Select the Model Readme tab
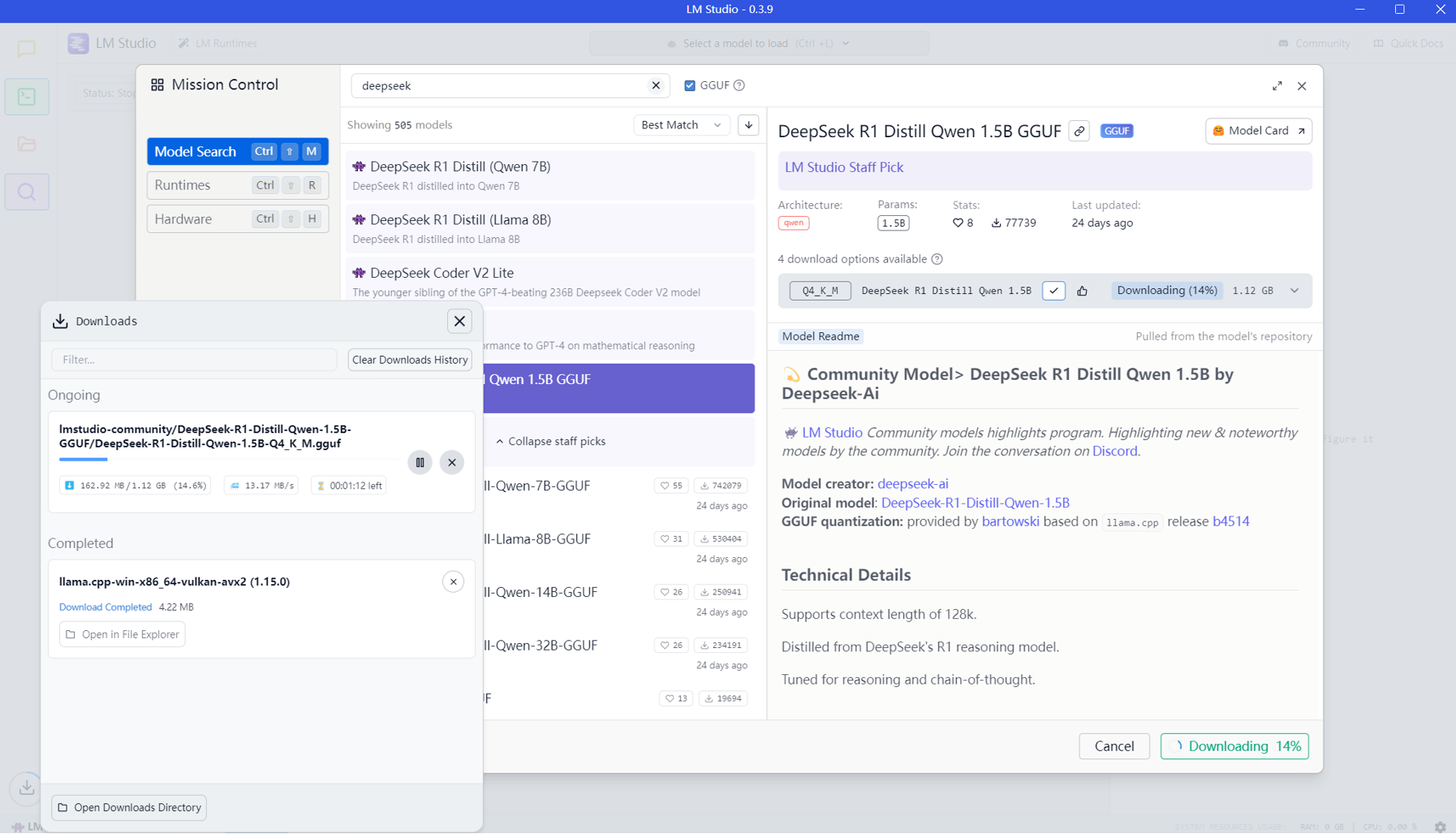The height and width of the screenshot is (834, 1456). (x=821, y=336)
